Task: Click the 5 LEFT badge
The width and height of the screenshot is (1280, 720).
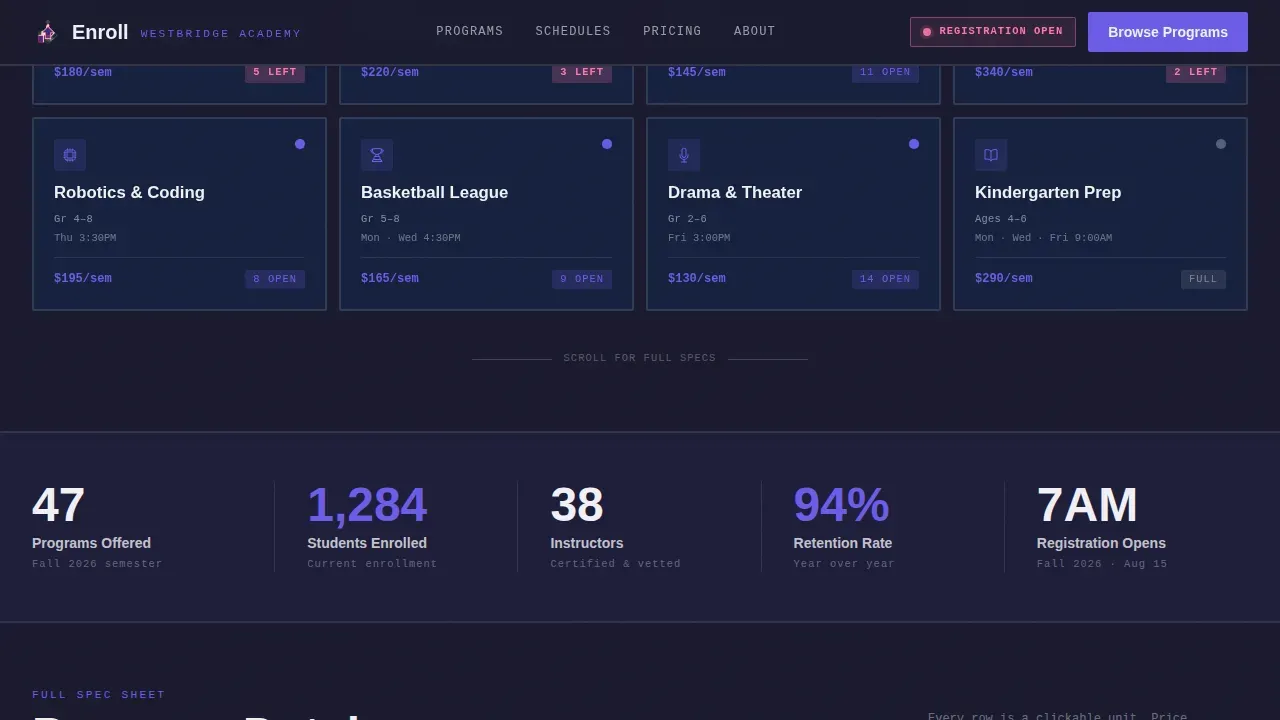Action: pyautogui.click(x=275, y=72)
